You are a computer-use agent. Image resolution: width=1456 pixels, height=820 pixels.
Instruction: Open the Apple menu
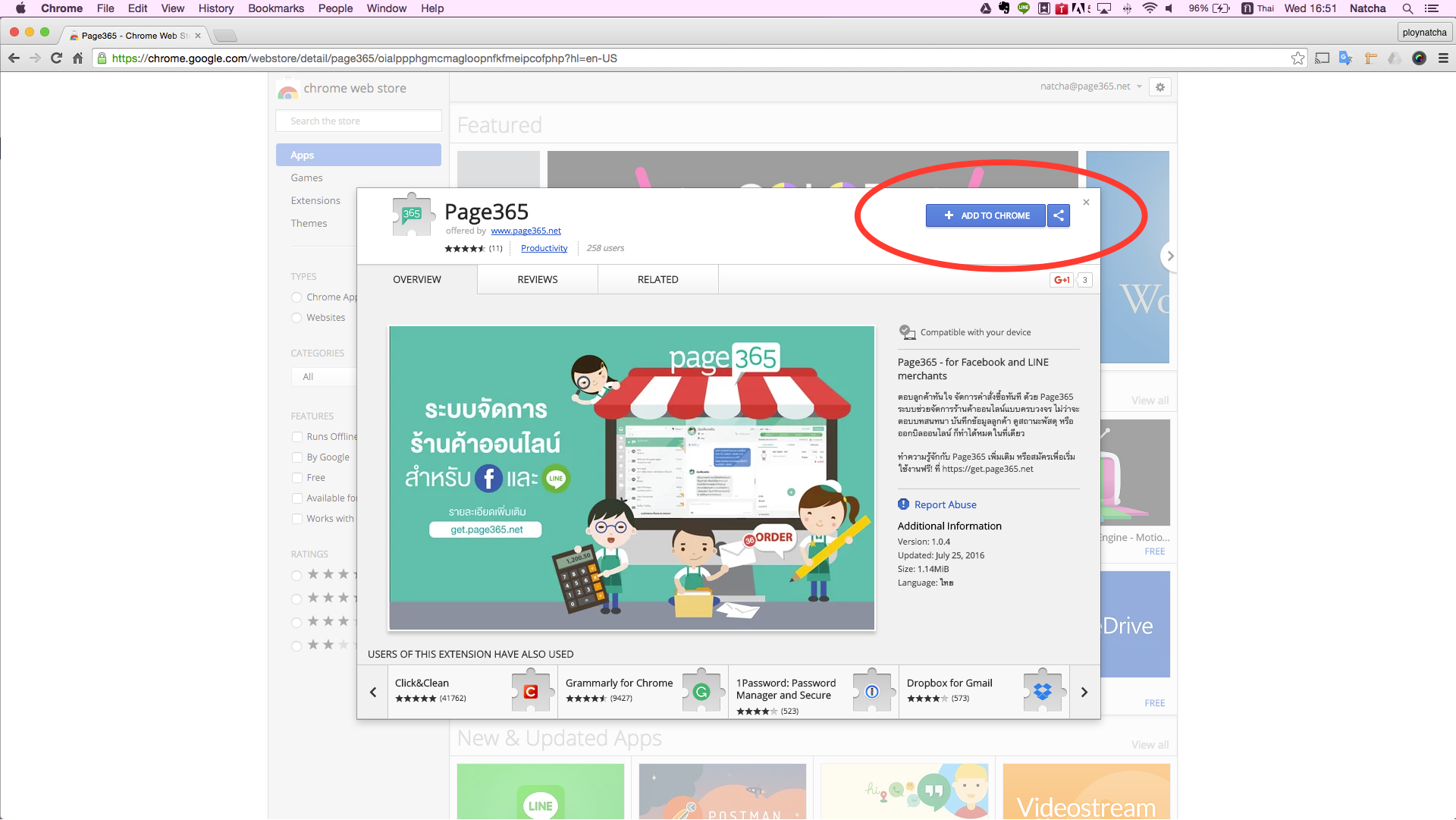pyautogui.click(x=20, y=8)
